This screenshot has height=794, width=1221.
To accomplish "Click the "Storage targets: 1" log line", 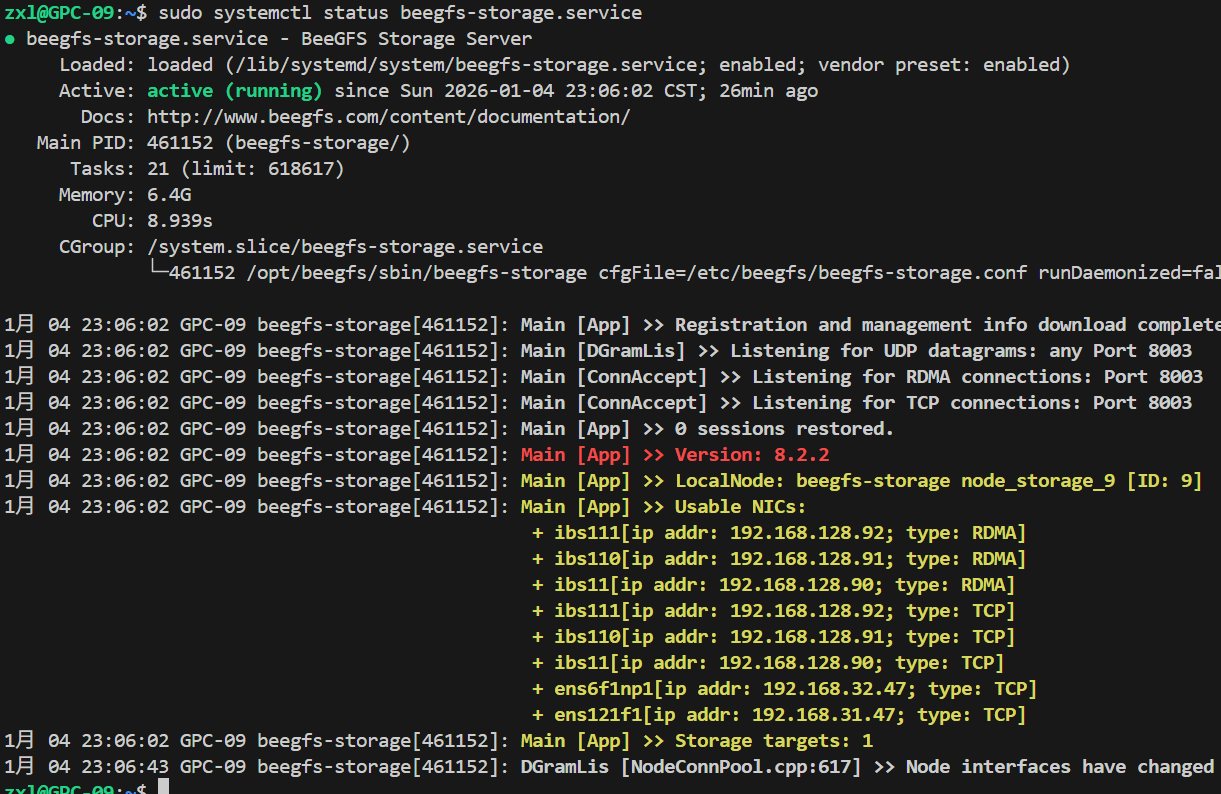I will point(773,741).
